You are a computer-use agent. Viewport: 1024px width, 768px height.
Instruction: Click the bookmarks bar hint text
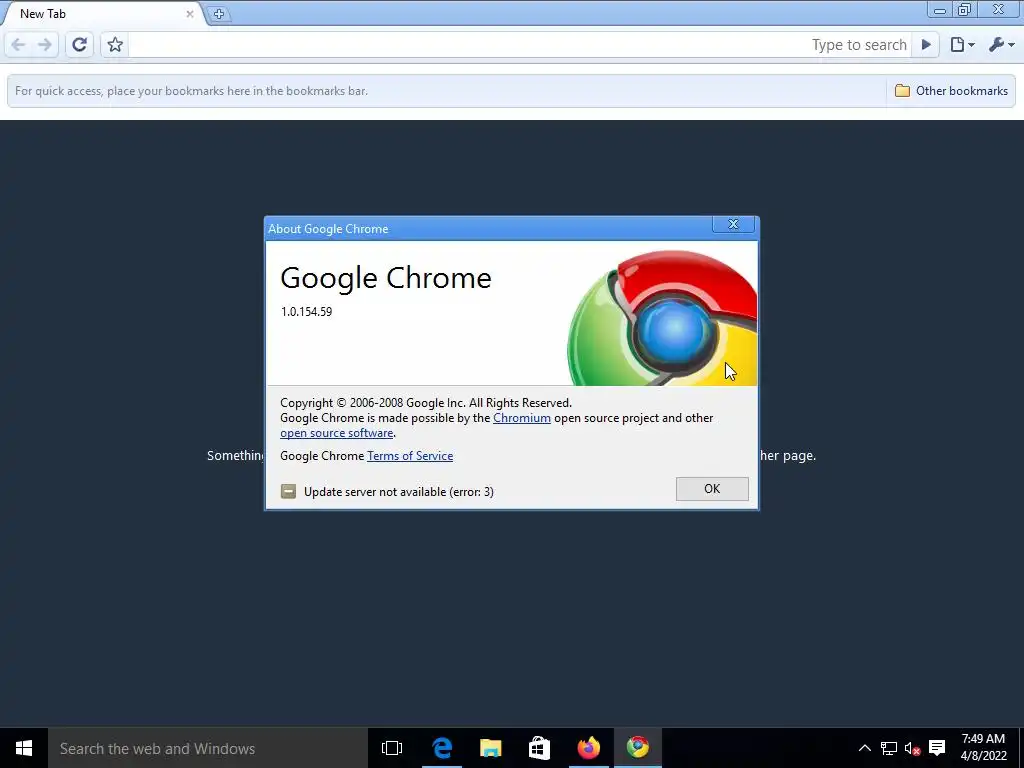coord(191,91)
